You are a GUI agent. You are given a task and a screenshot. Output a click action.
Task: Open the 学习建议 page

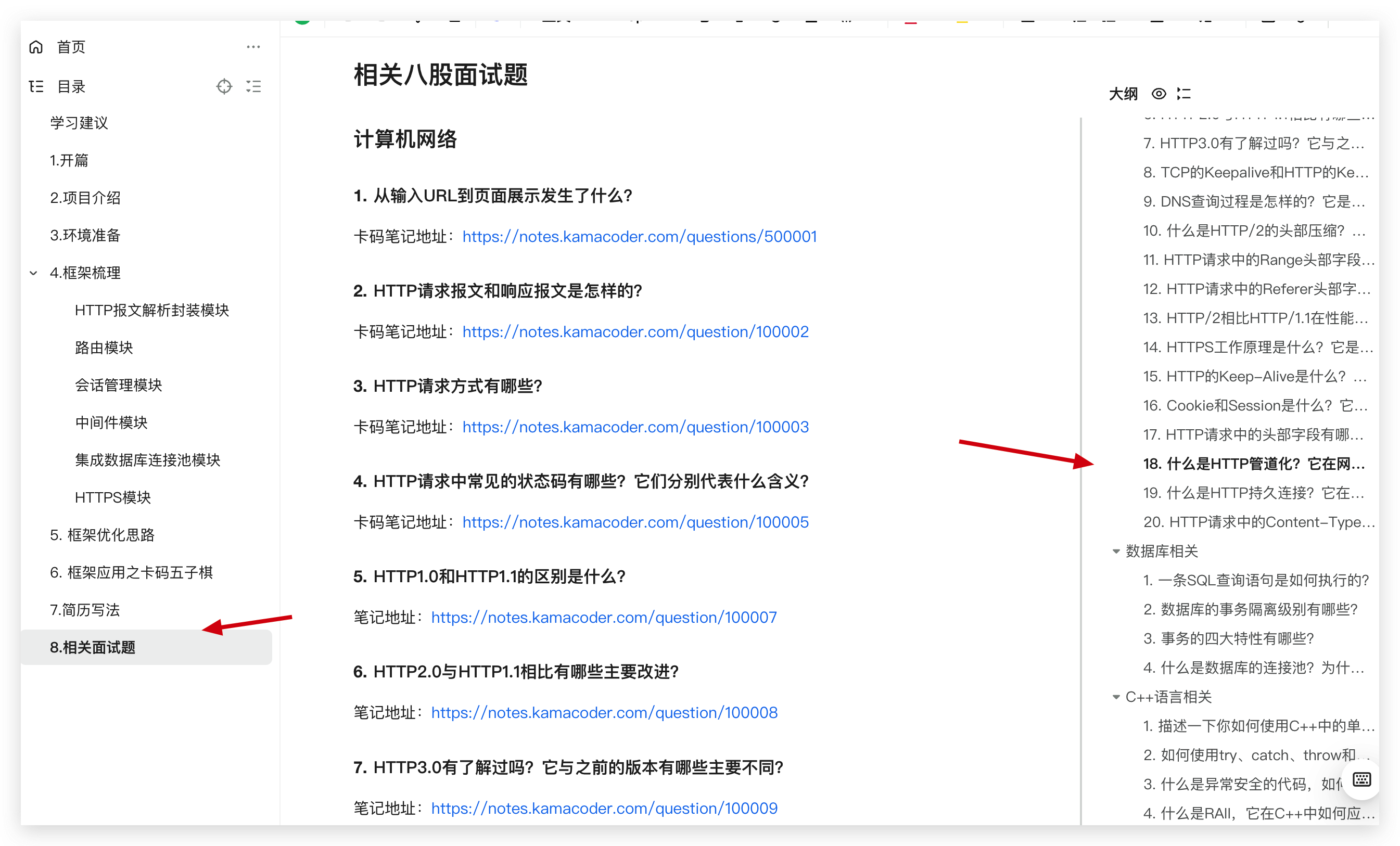pyautogui.click(x=79, y=123)
